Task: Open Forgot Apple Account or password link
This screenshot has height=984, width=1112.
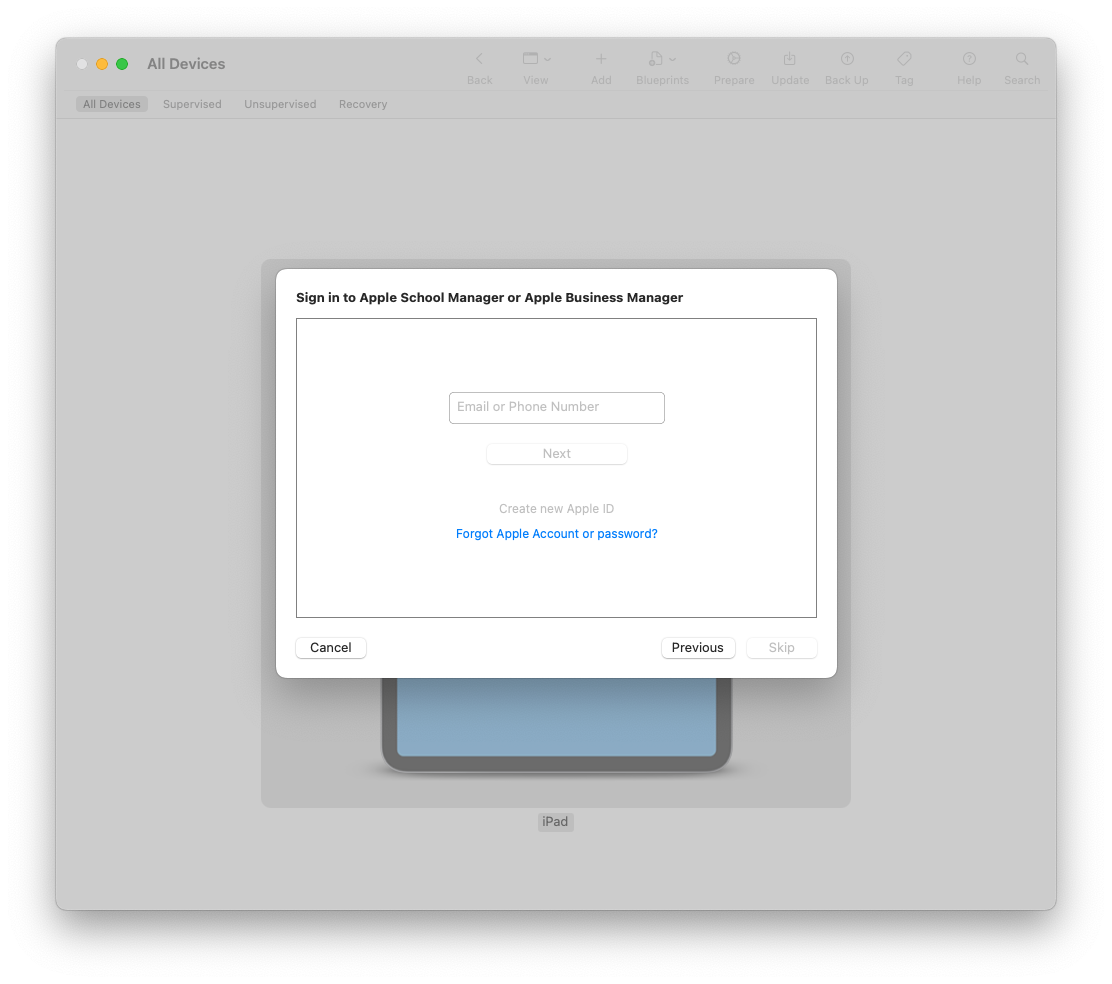Action: [x=557, y=534]
